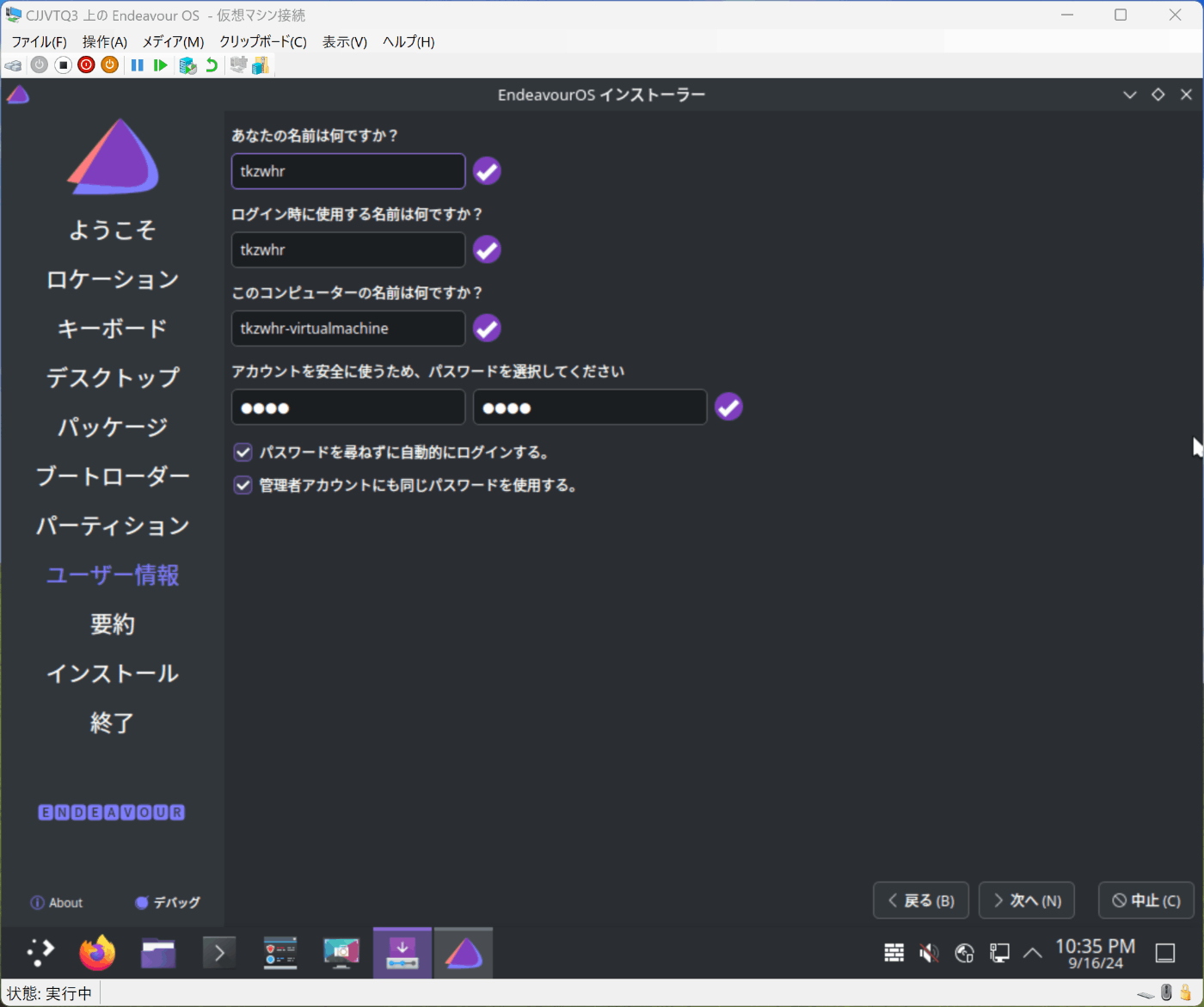This screenshot has width=1204, height=1007.
Task: Select パーティション step in sidebar
Action: tap(113, 525)
